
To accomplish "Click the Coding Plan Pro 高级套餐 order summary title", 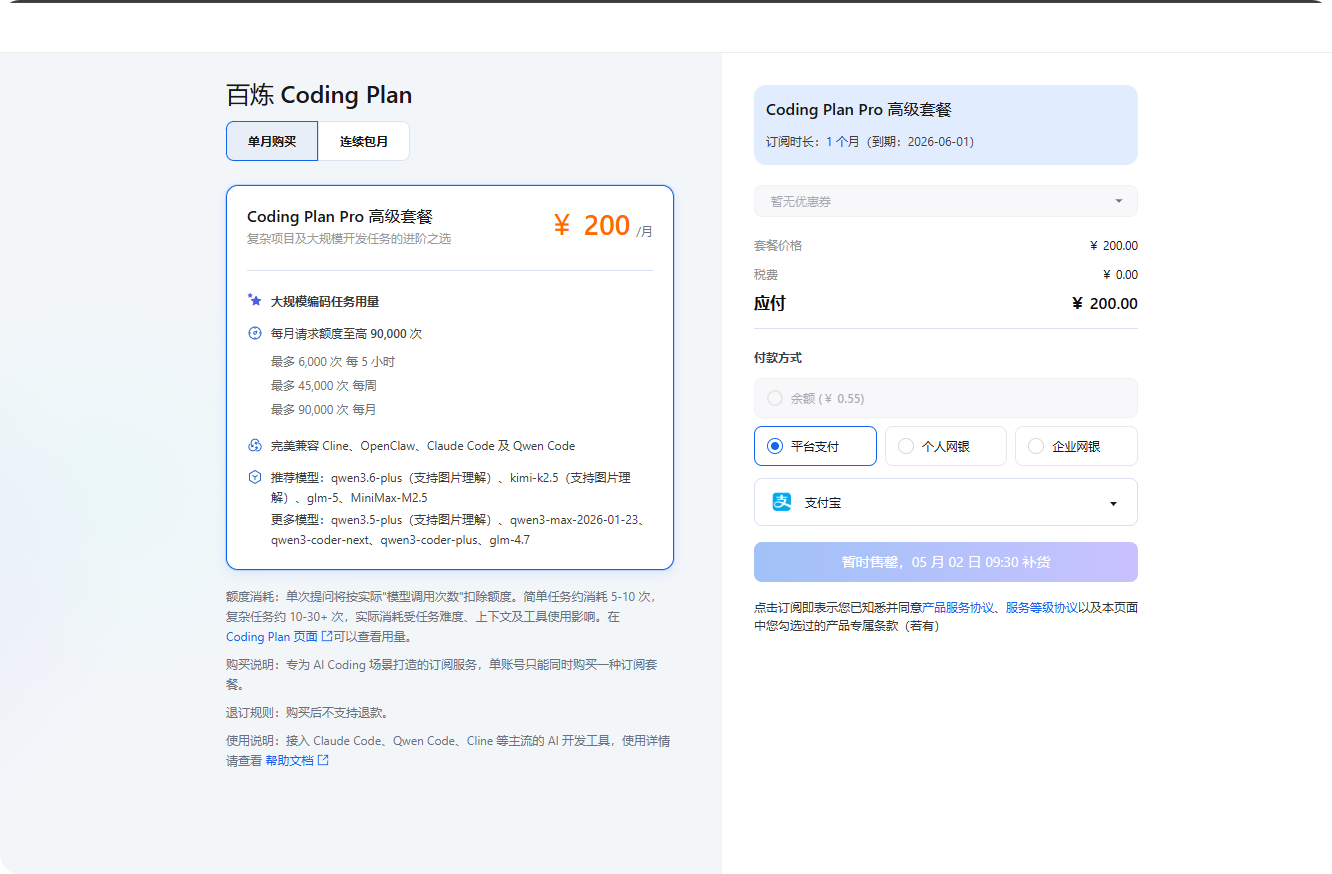I will click(859, 110).
